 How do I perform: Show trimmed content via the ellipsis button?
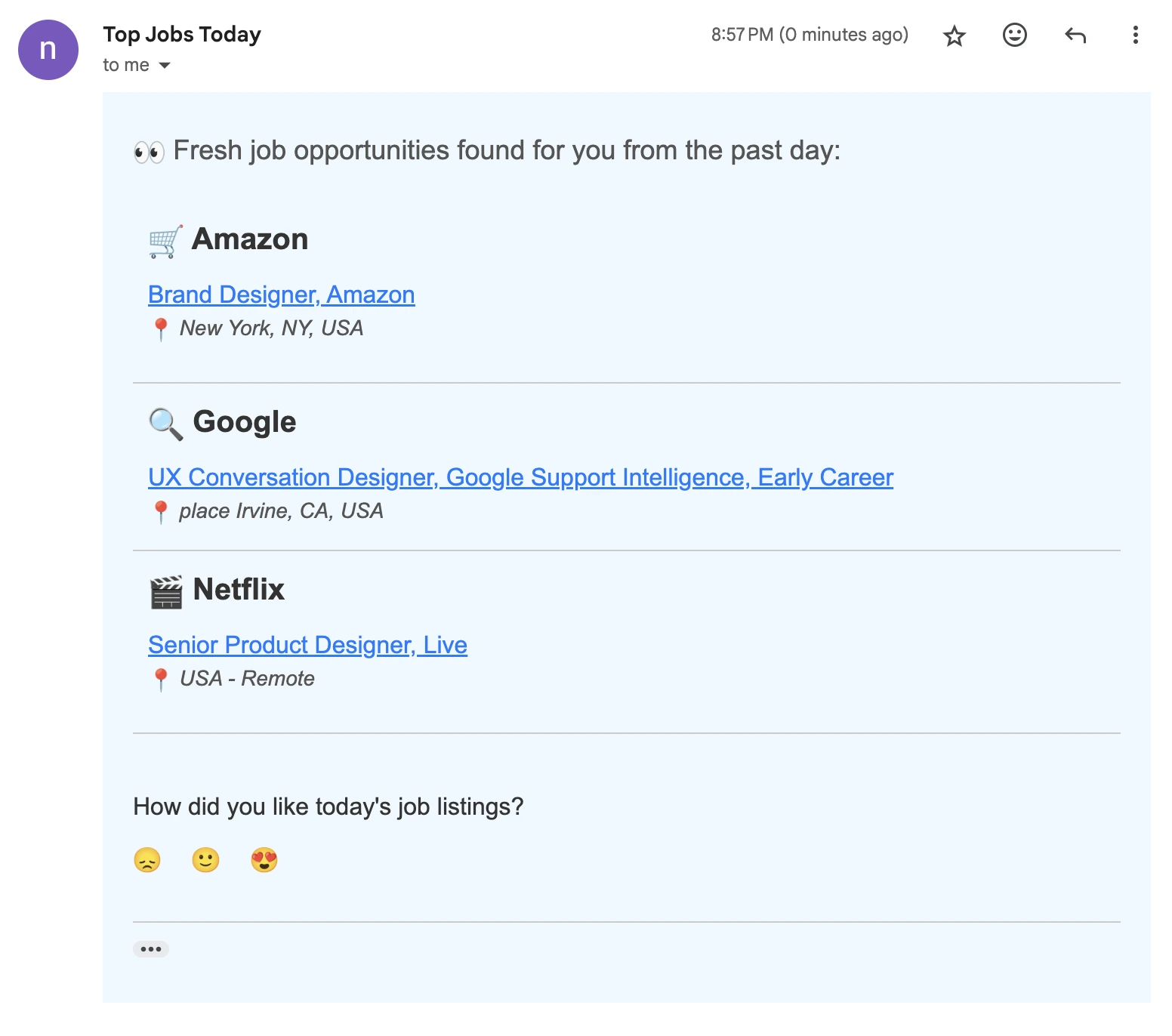[x=151, y=948]
